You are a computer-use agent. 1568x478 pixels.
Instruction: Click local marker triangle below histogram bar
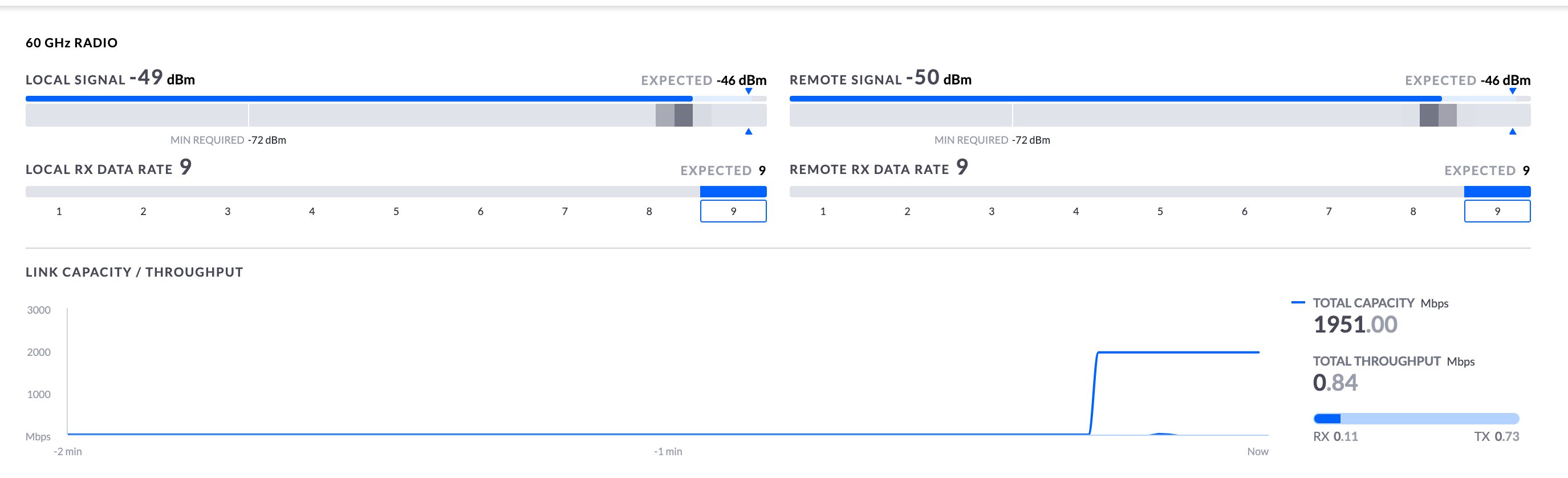[749, 132]
